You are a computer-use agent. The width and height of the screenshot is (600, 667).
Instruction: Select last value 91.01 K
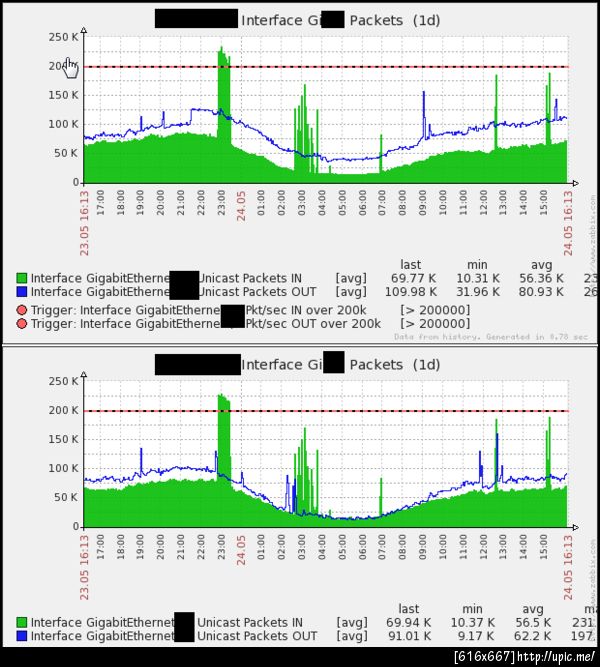tap(409, 636)
